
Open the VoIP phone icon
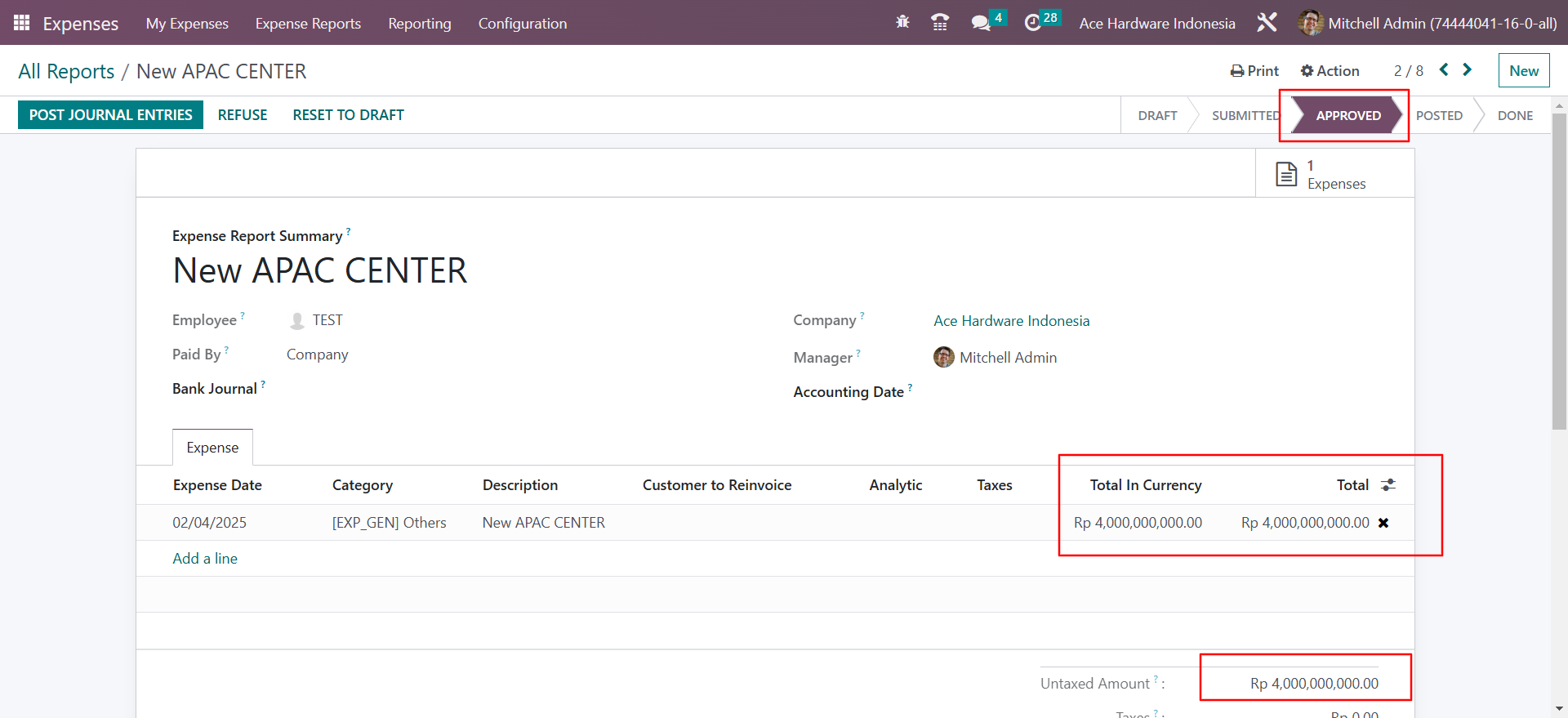coord(940,23)
